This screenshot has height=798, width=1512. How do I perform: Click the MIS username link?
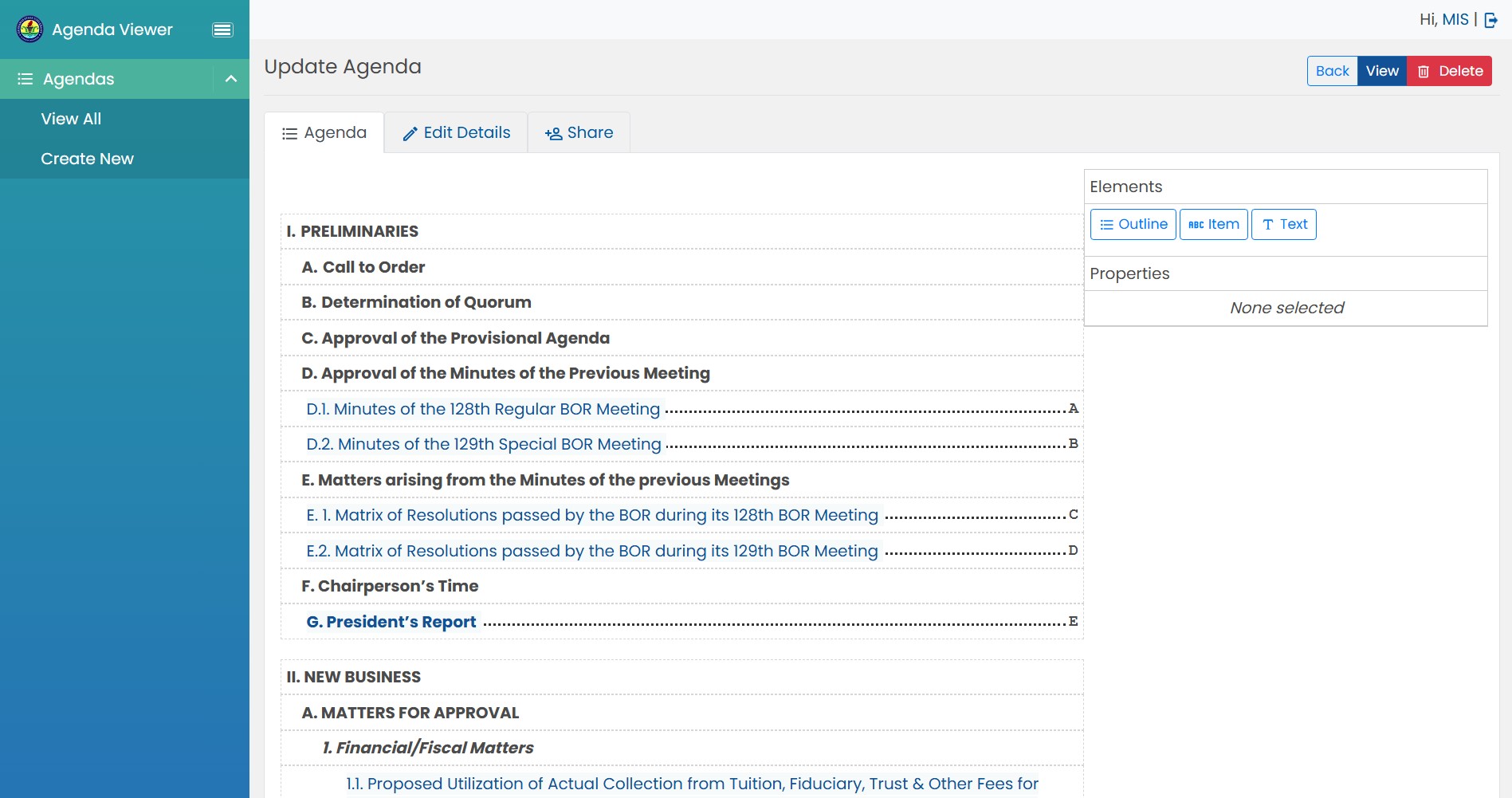[1455, 20]
